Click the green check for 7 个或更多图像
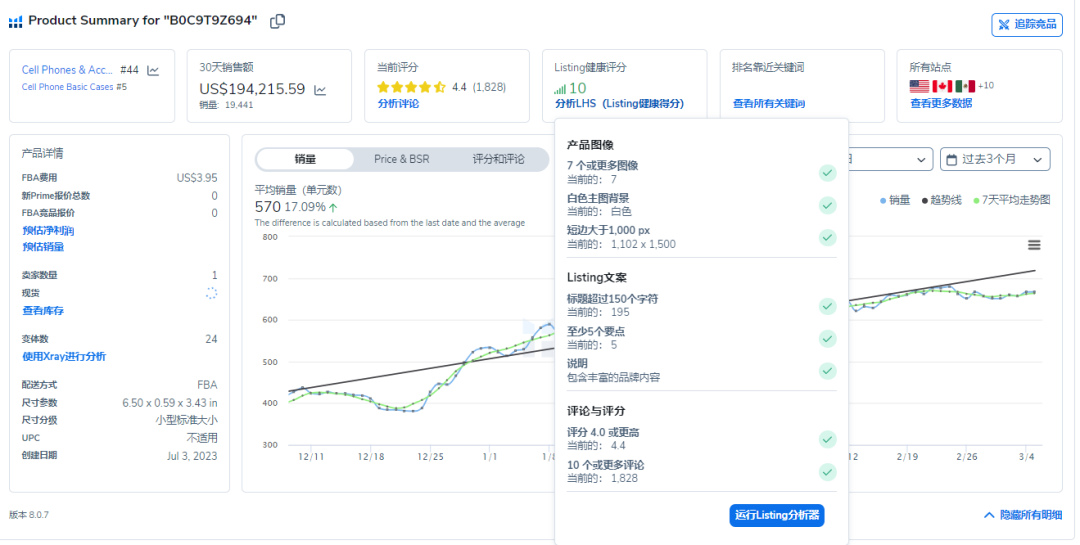This screenshot has height=545, width=1080. [x=827, y=173]
